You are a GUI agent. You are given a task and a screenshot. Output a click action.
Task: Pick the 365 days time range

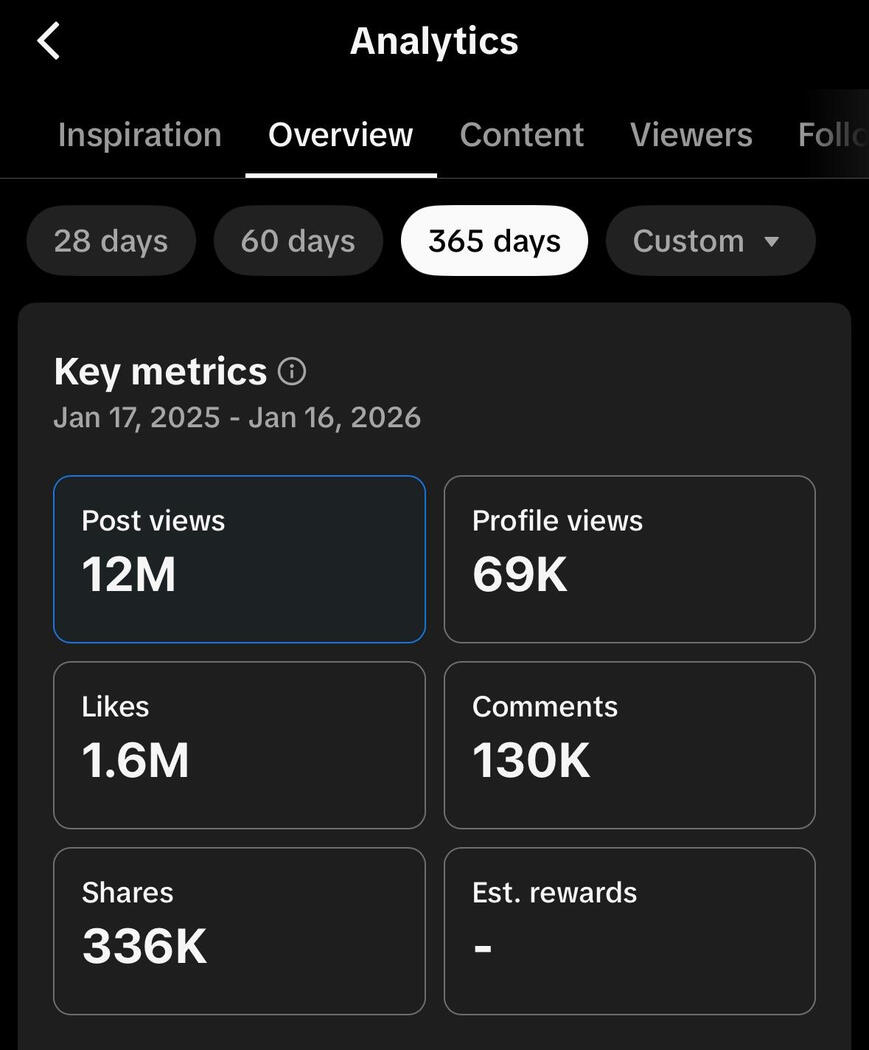click(x=494, y=241)
